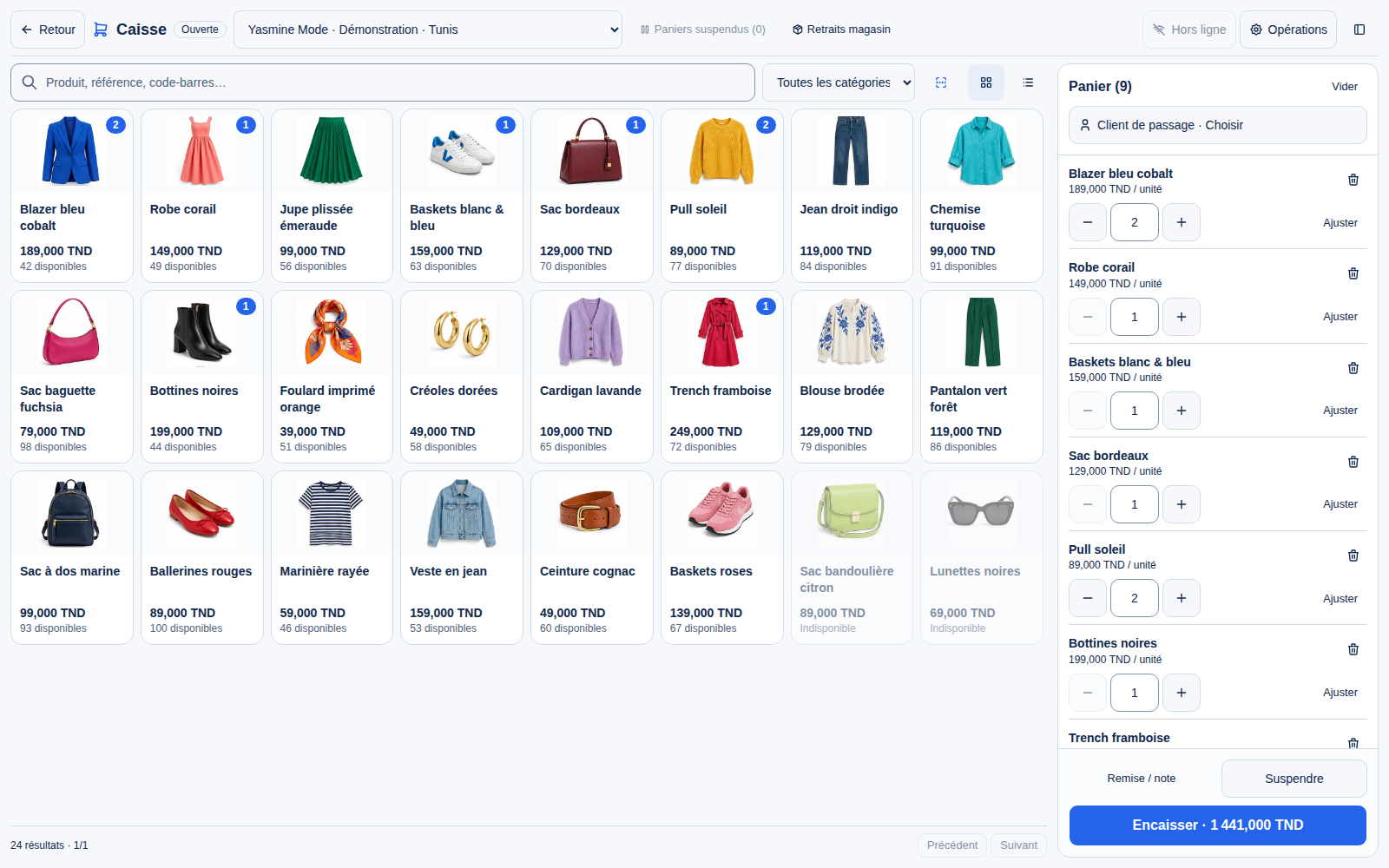This screenshot has height=868, width=1389.
Task: Open Paniers suspendus list
Action: (703, 30)
